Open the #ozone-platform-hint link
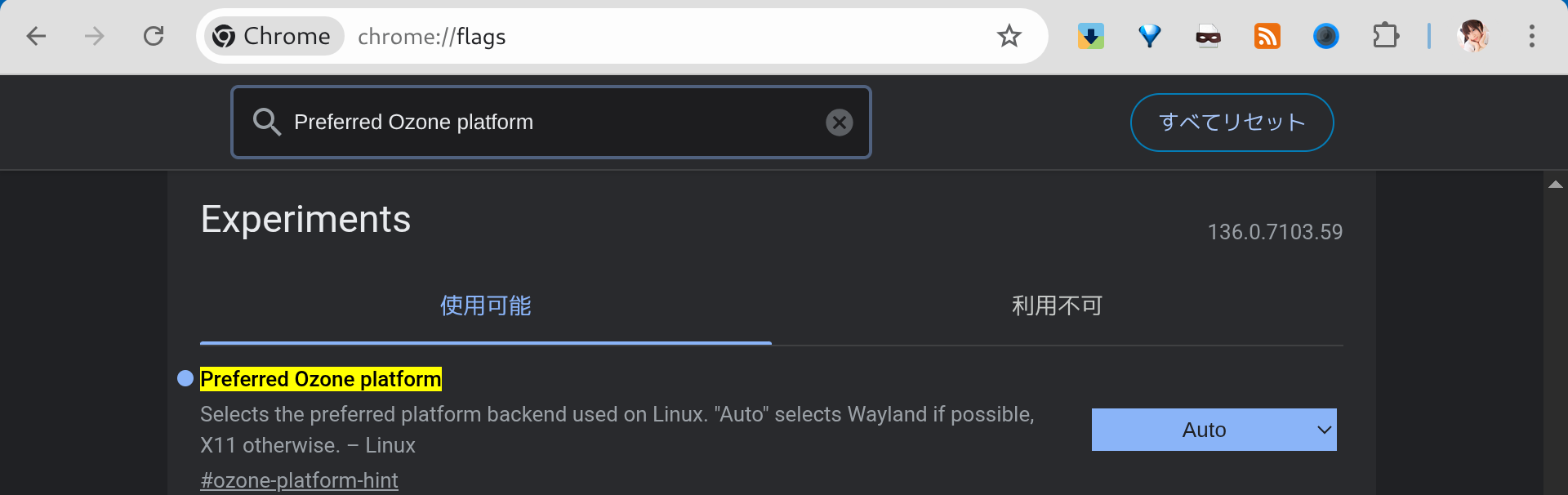 click(x=299, y=480)
